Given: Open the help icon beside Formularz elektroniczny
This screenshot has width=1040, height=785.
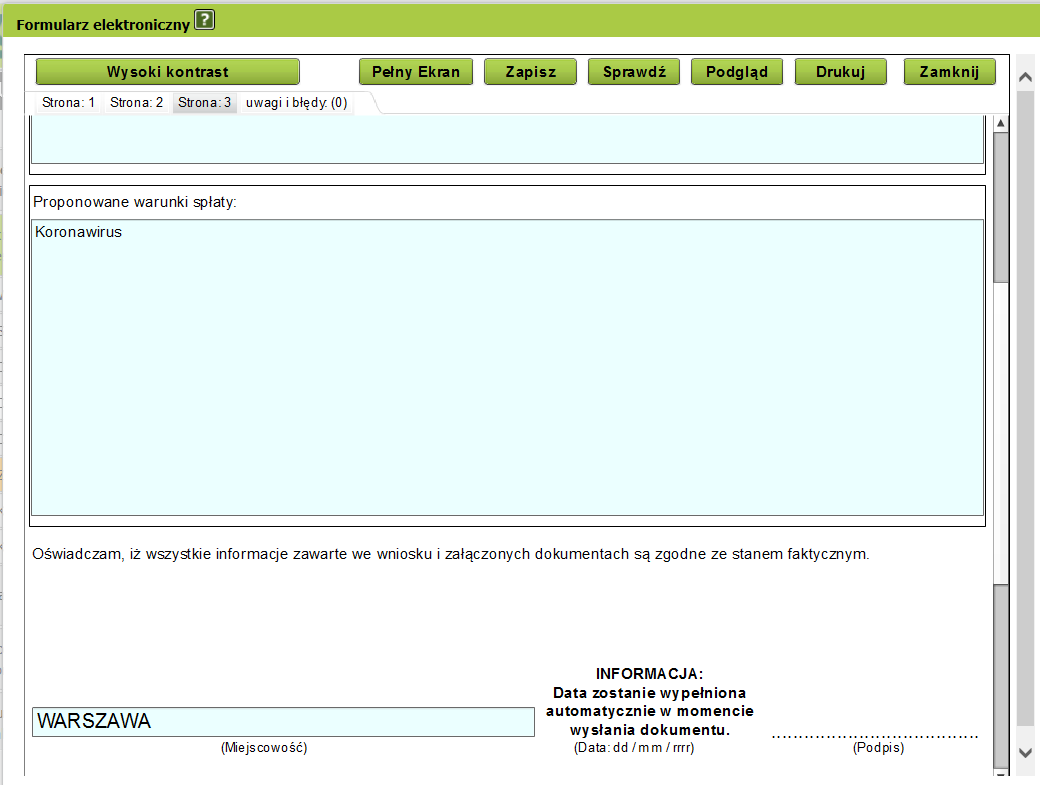Looking at the screenshot, I should (205, 19).
